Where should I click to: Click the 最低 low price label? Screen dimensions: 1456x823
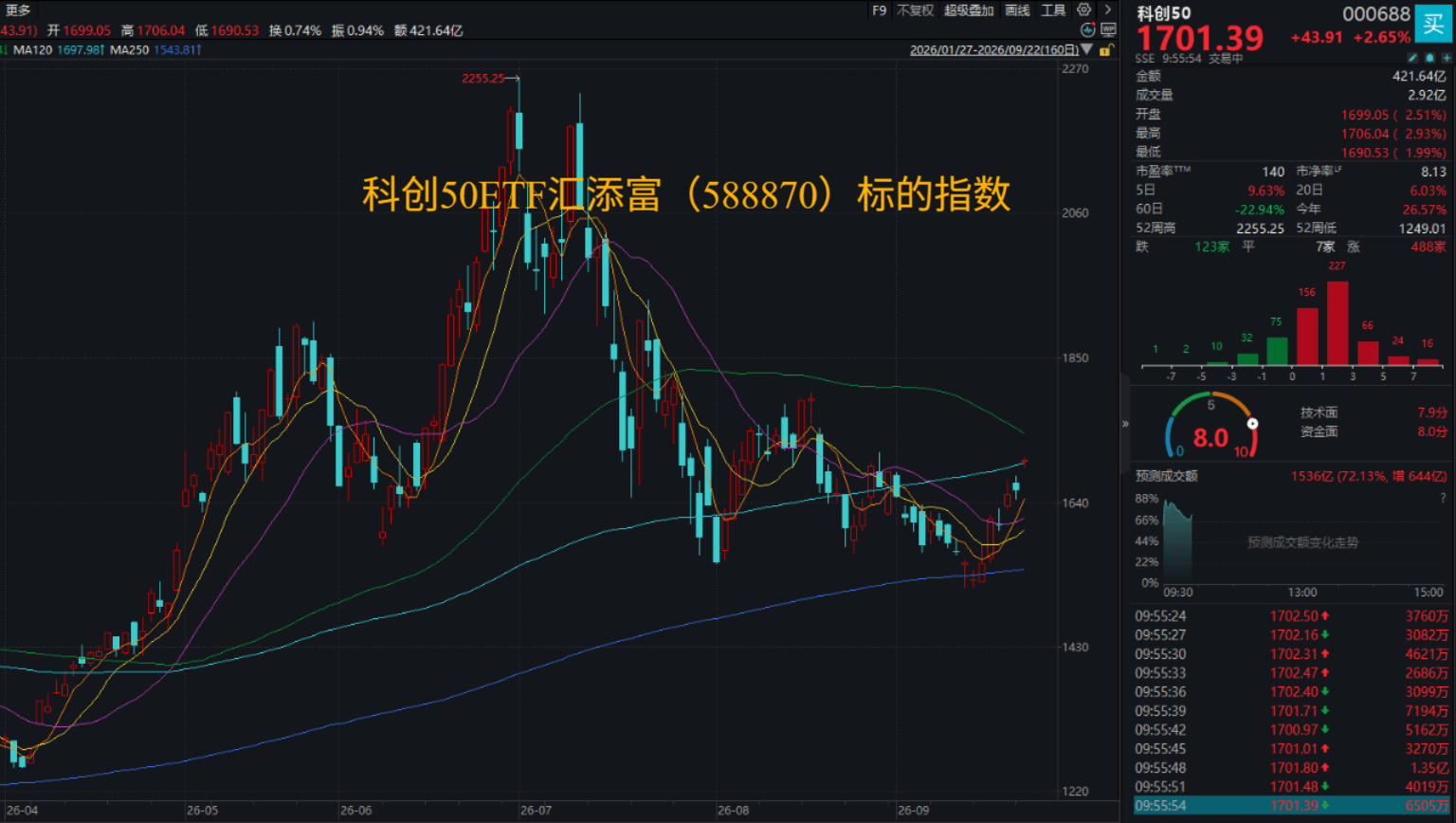1148,152
